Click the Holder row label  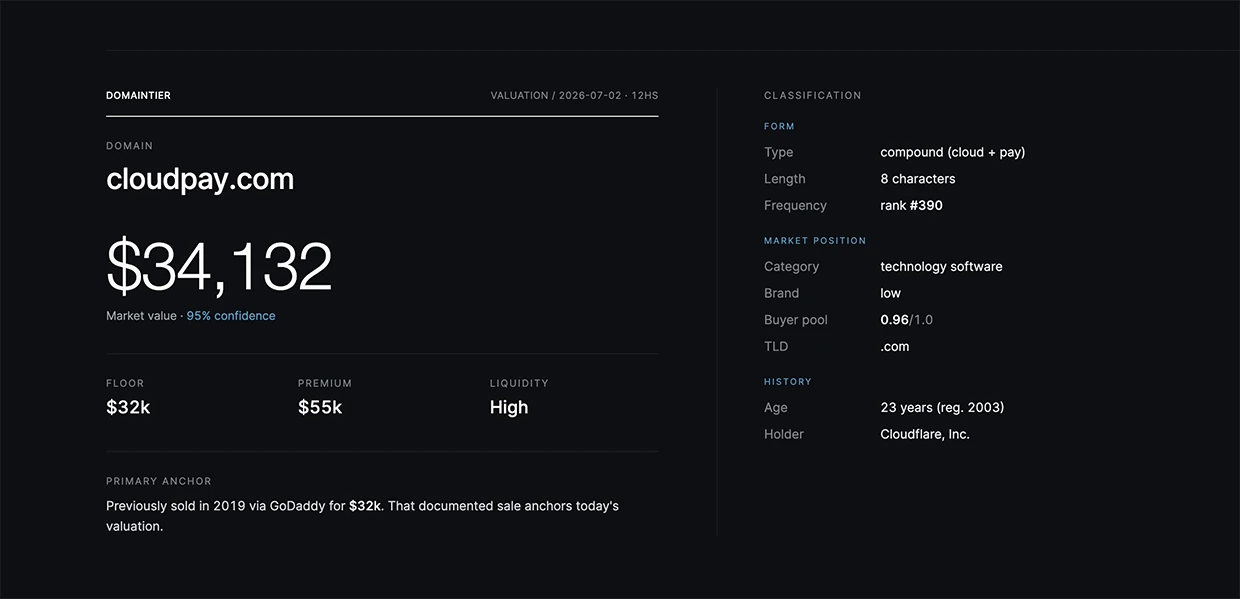click(784, 435)
